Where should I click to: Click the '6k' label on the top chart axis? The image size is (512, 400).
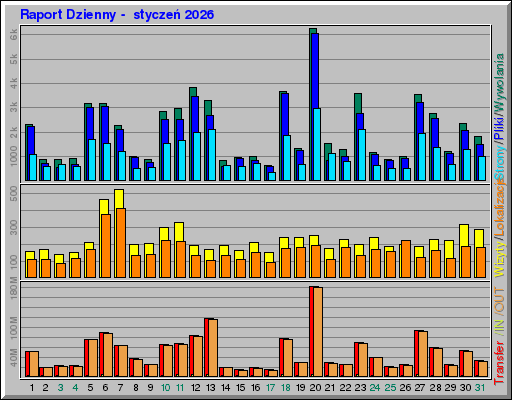[14, 35]
